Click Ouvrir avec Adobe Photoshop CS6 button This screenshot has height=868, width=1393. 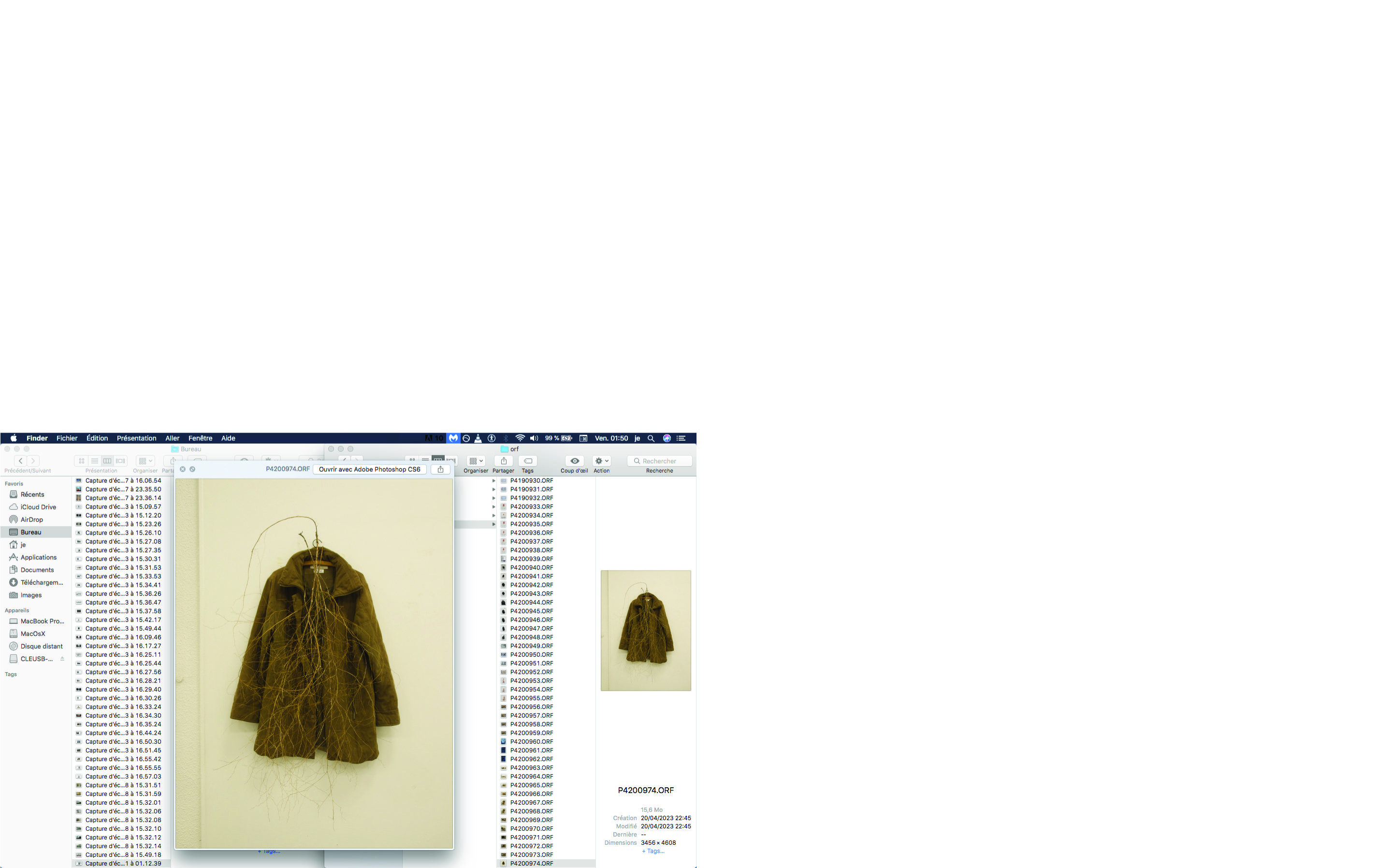pyautogui.click(x=369, y=470)
